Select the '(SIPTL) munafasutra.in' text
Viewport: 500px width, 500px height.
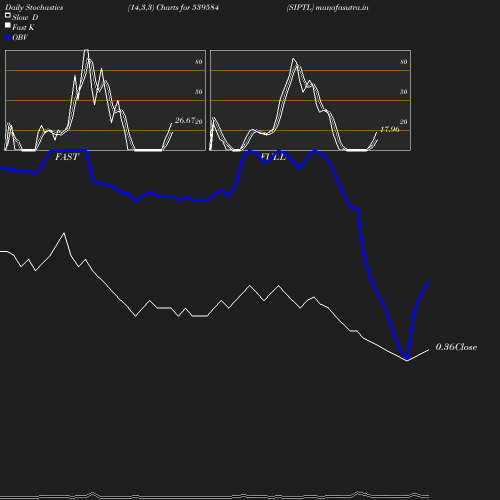tap(328, 8)
